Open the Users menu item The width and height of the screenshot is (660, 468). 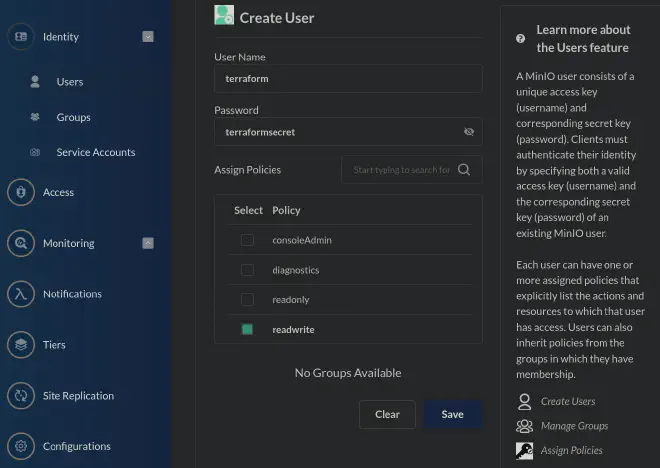click(x=70, y=82)
